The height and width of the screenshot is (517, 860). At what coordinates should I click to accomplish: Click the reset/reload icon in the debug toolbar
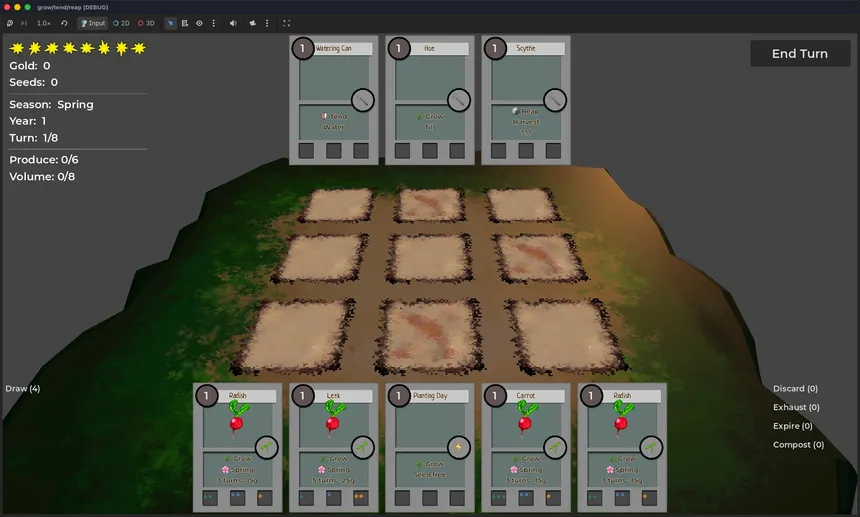(64, 23)
